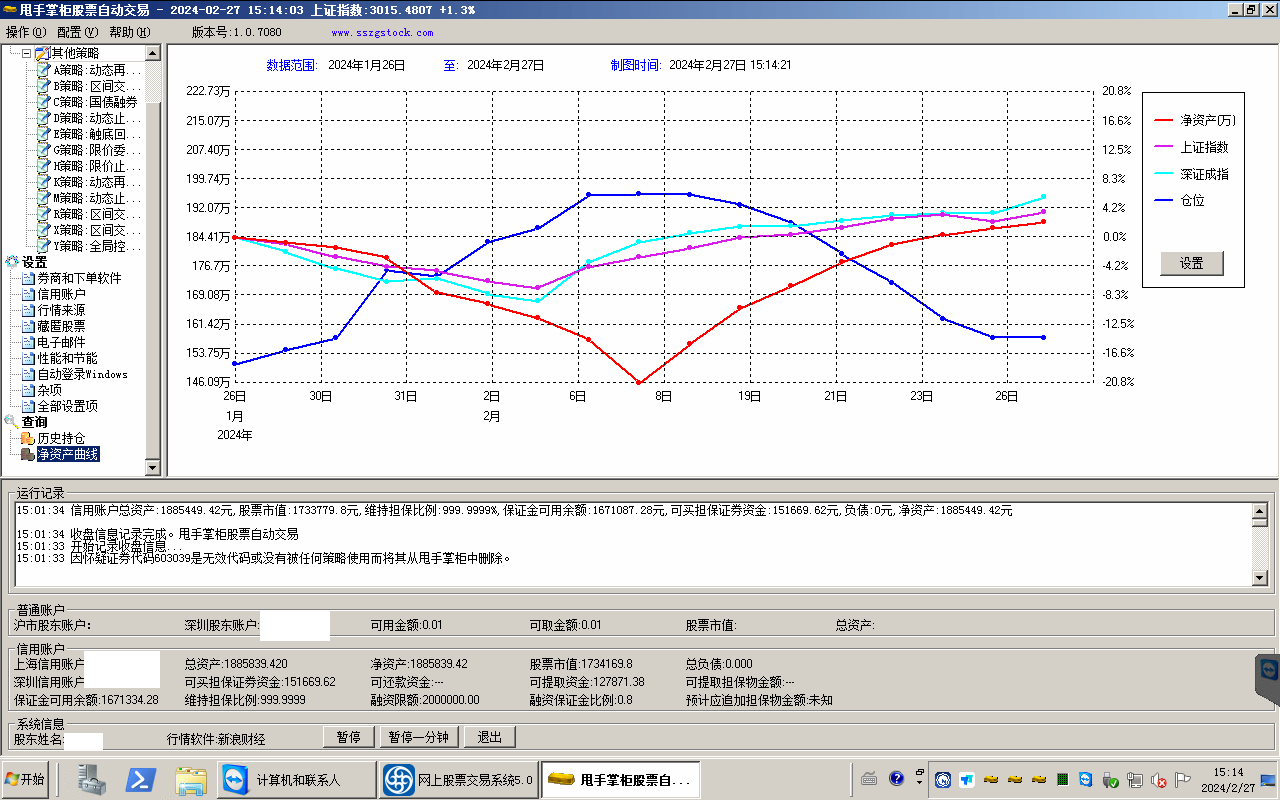Click the TeamViewer side panel tab icon
1280x800 pixels.
[1270, 670]
